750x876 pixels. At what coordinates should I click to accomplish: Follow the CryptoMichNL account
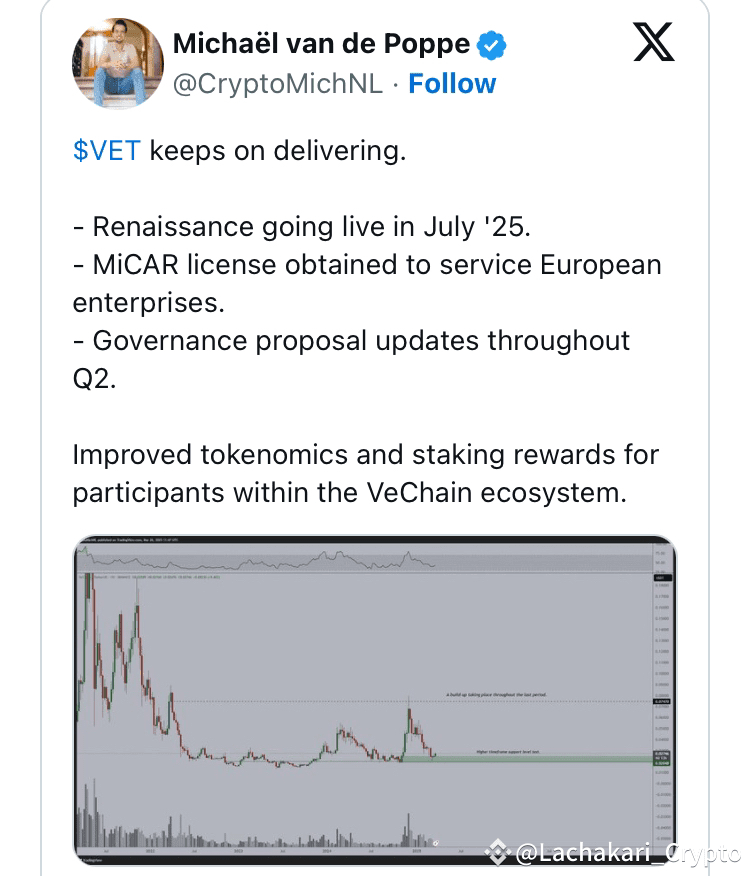pyautogui.click(x=452, y=84)
